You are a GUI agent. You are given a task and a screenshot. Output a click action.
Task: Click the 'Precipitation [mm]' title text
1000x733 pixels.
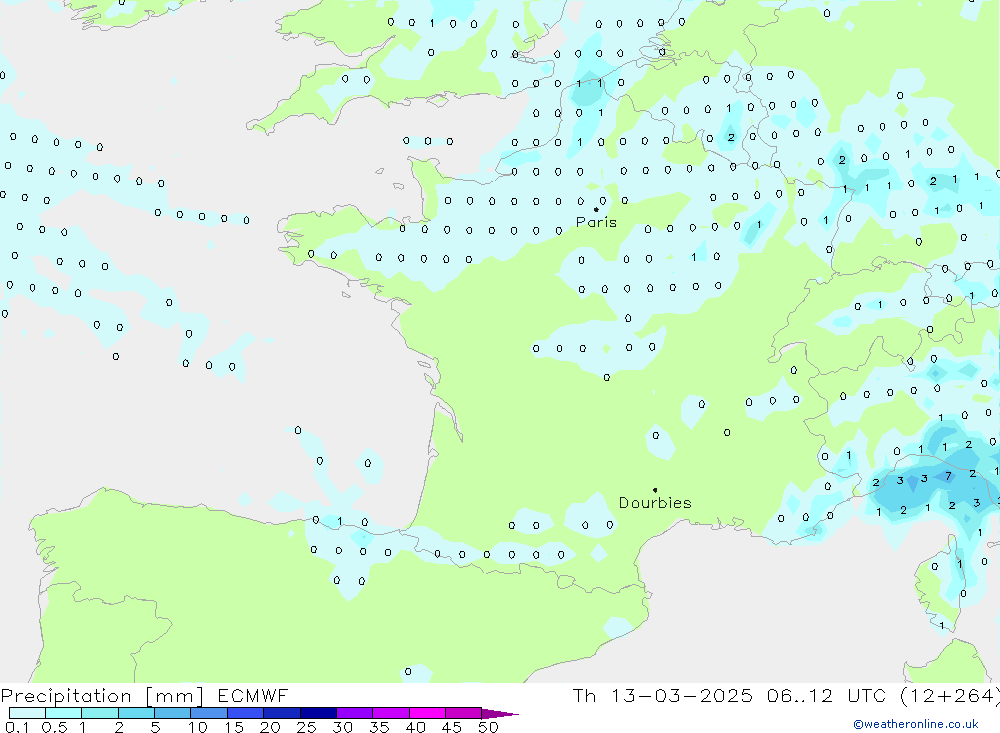tap(102, 695)
